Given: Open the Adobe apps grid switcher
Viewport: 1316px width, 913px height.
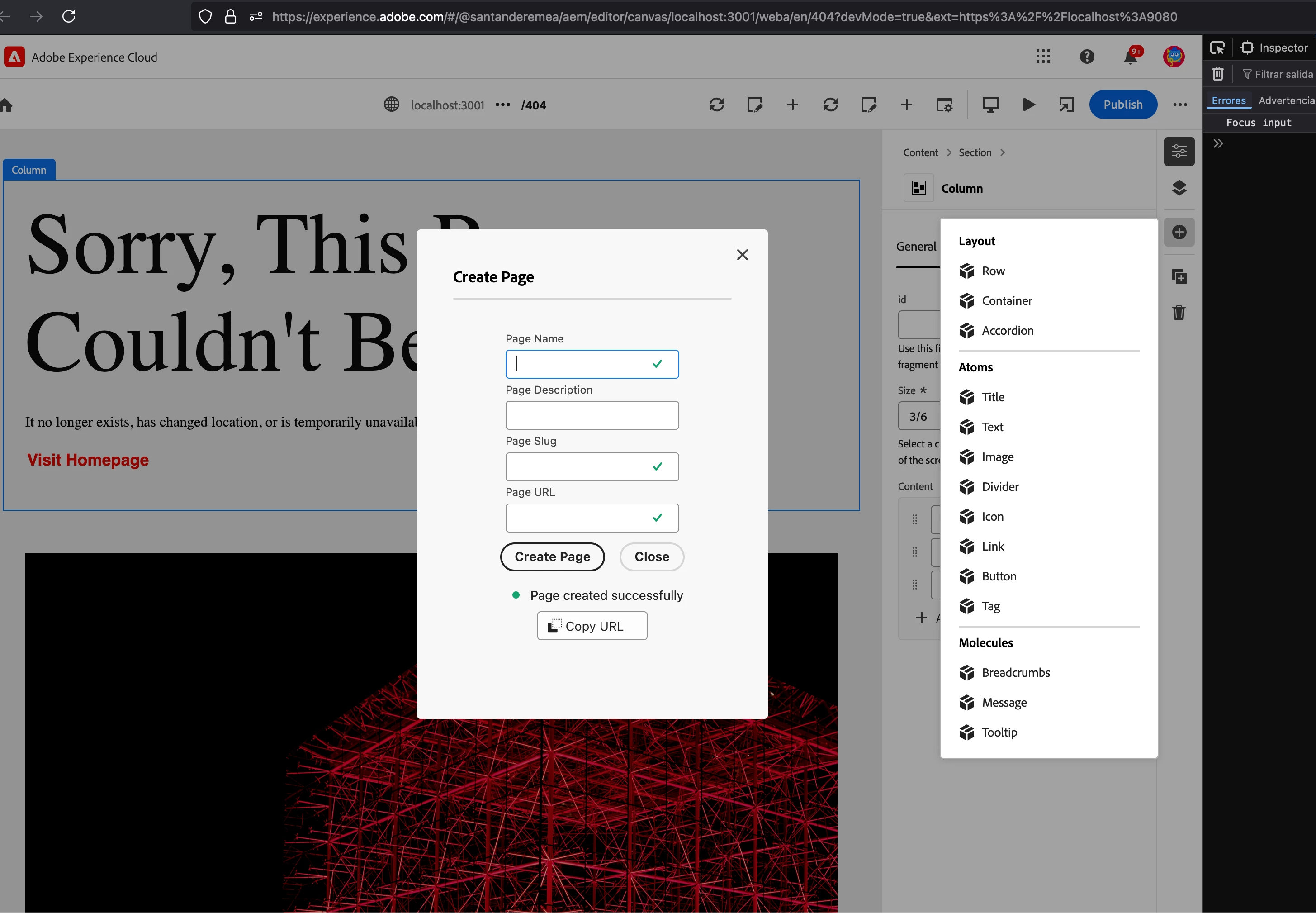Looking at the screenshot, I should point(1043,56).
